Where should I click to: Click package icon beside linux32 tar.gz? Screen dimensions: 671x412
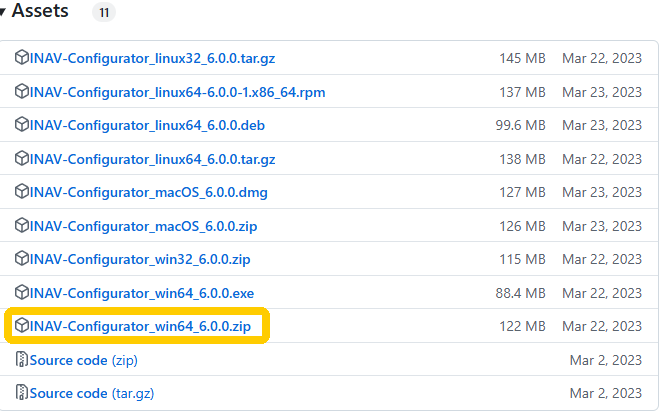click(21, 57)
